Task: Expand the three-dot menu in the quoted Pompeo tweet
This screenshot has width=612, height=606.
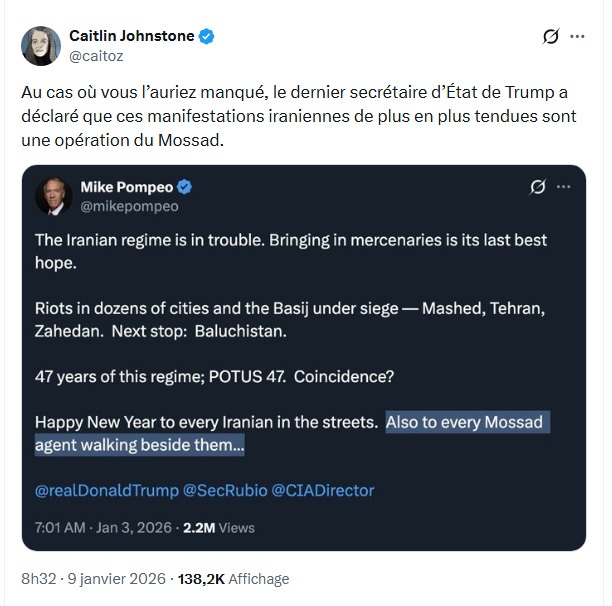Action: pyautogui.click(x=564, y=187)
